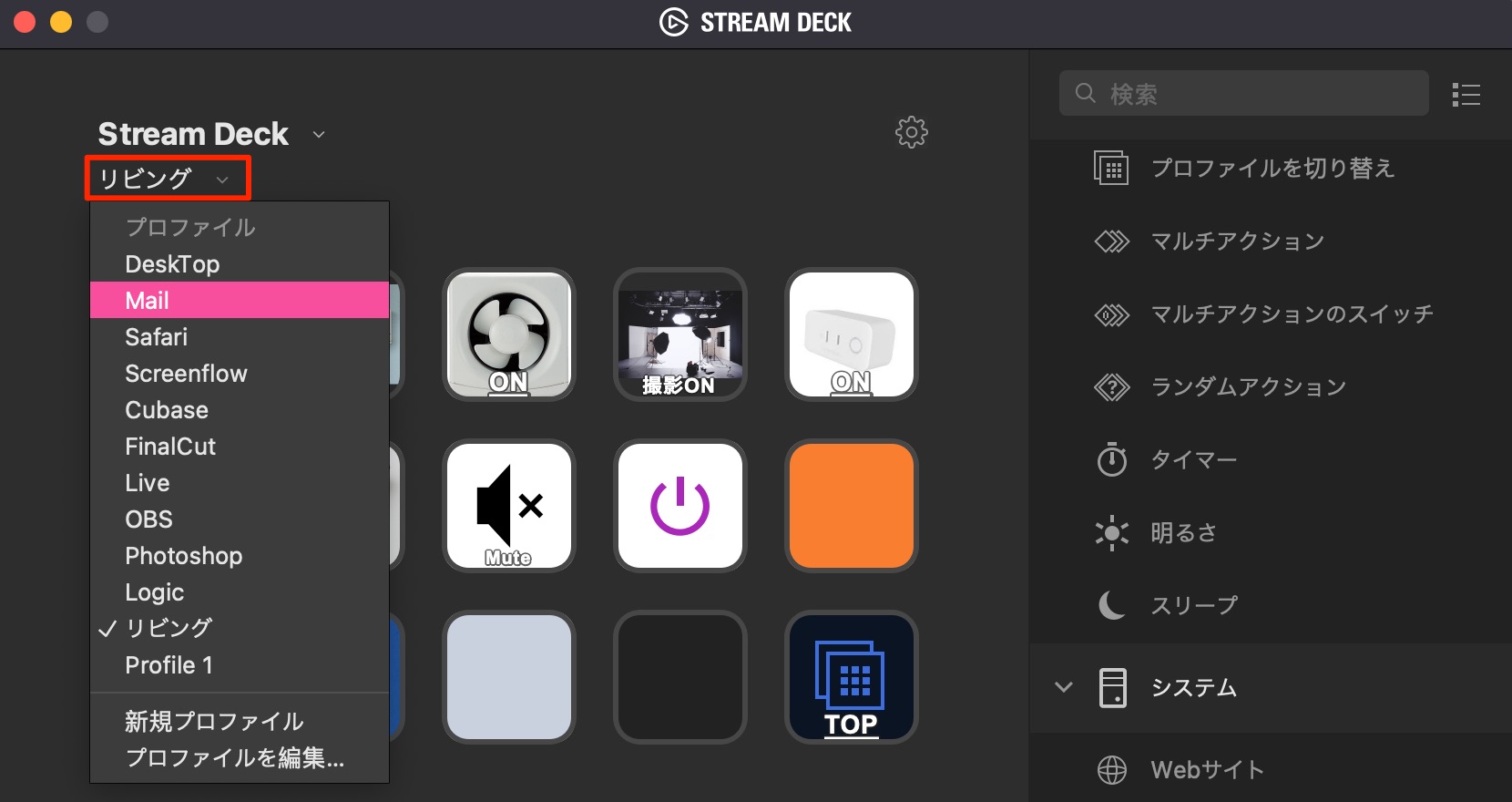Viewport: 1512px width, 802px height.
Task: Select 明るさ action label
Action: (x=1183, y=533)
